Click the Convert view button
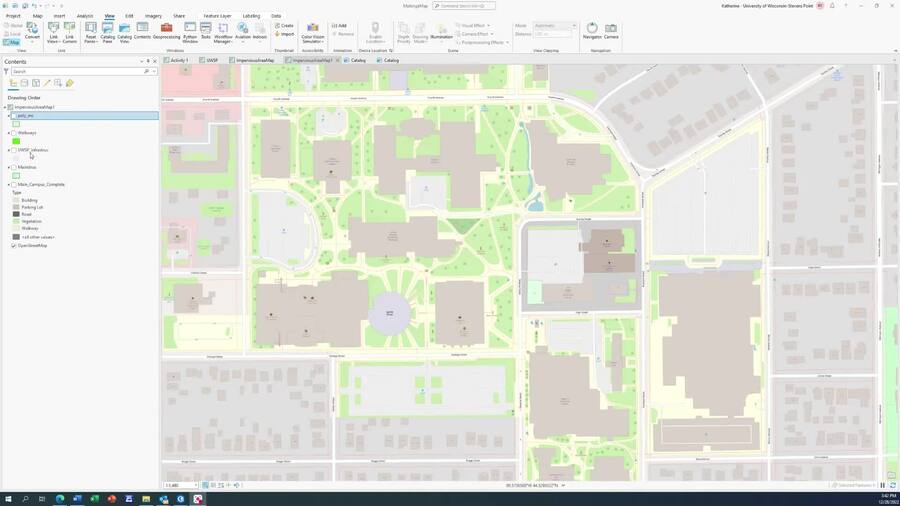 click(32, 31)
